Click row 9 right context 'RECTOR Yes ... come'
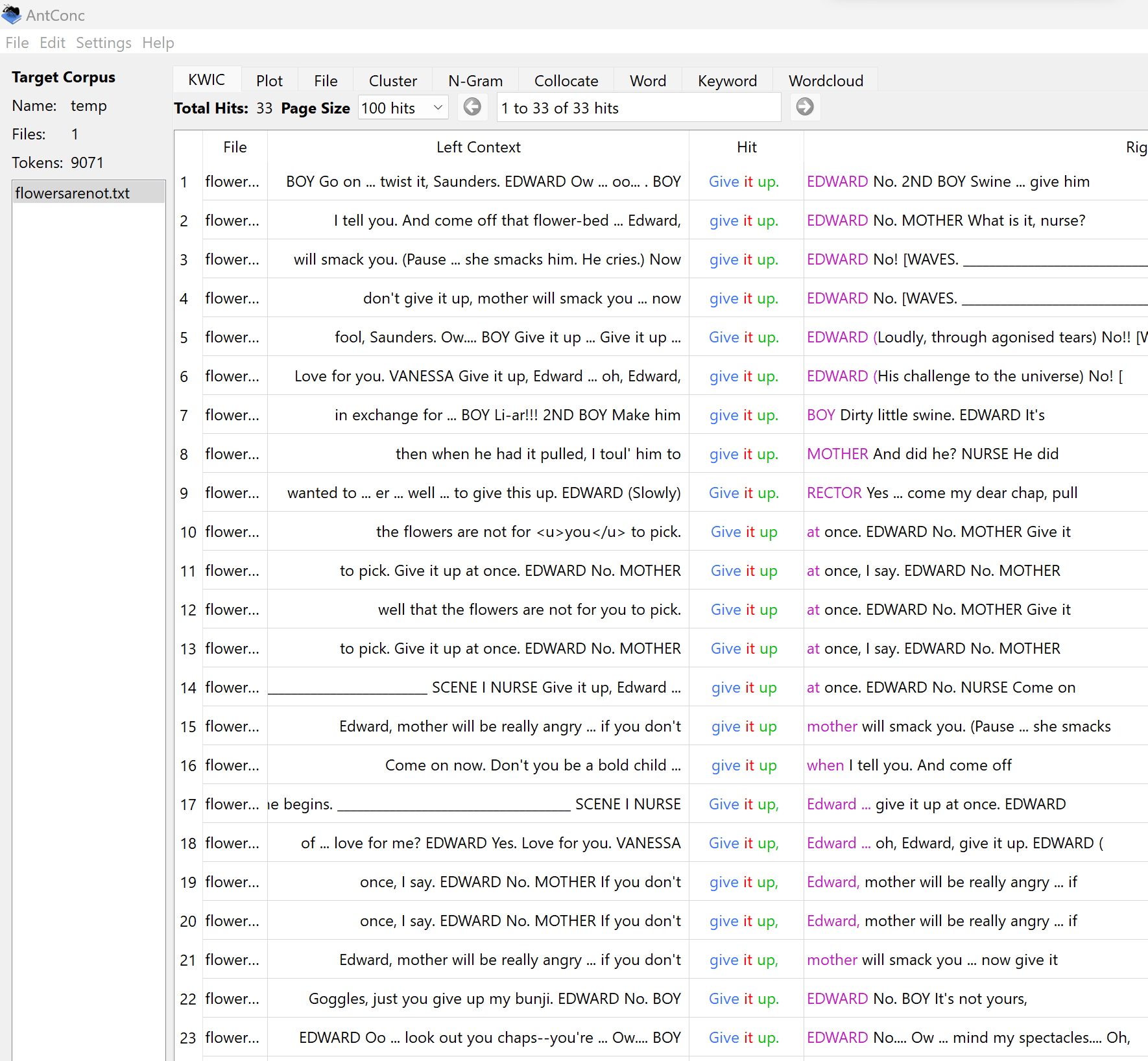This screenshot has width=1148, height=1061. (877, 493)
